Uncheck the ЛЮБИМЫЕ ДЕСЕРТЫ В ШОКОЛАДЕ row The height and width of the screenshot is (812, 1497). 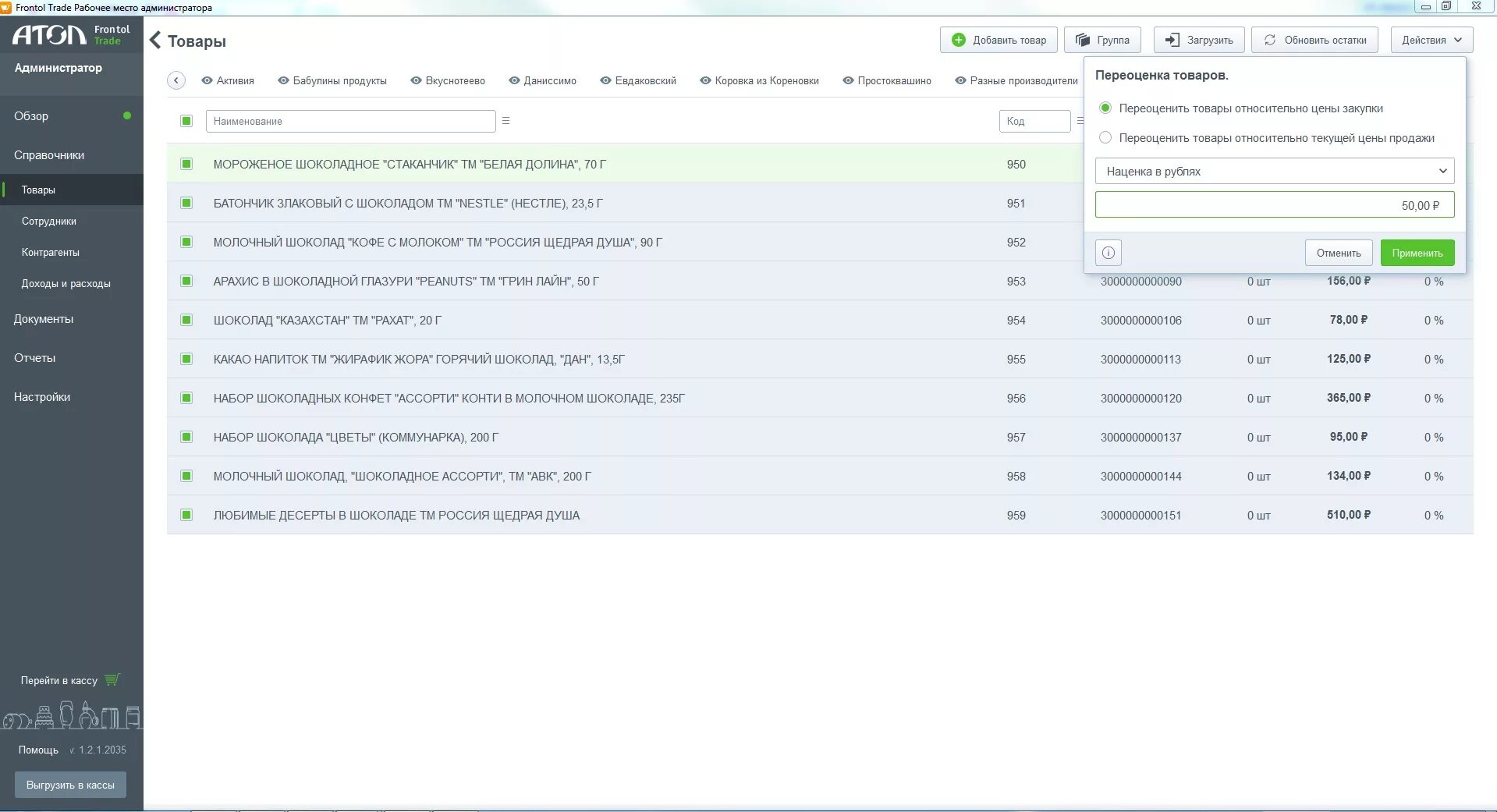[186, 515]
